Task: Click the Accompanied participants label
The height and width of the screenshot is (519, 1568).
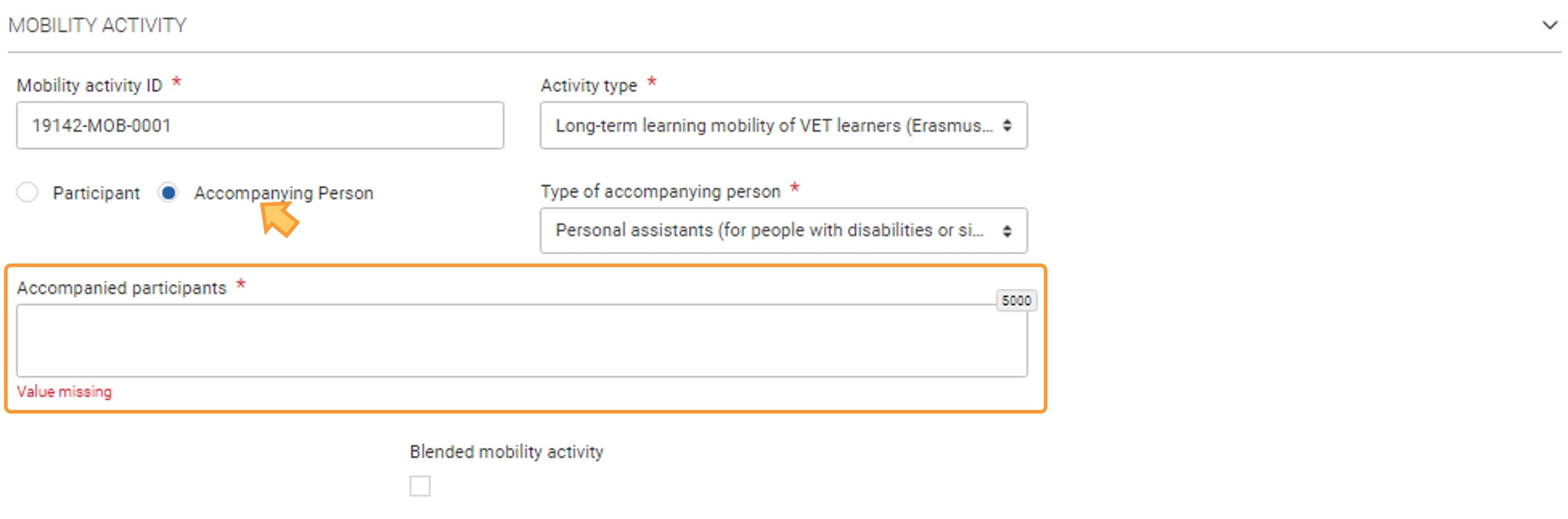Action: click(x=122, y=288)
